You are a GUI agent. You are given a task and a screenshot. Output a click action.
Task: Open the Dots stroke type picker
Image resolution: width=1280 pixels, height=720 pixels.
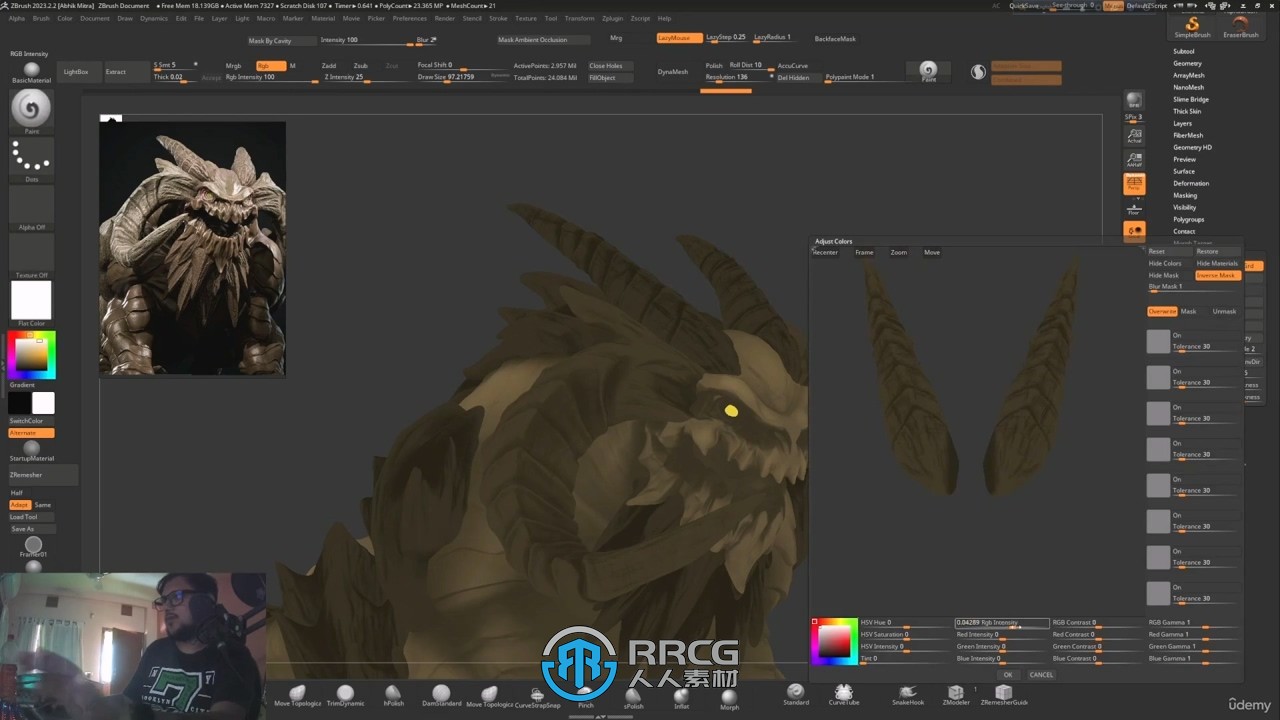31,157
